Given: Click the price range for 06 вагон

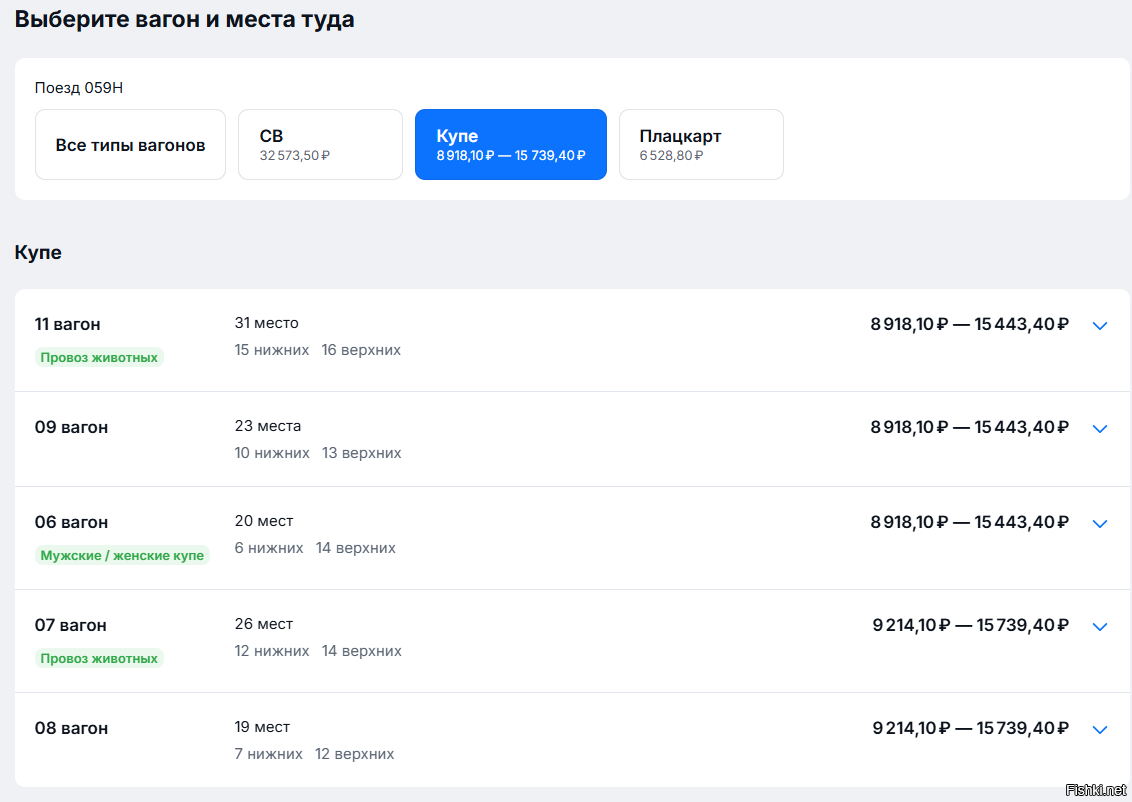Looking at the screenshot, I should (x=970, y=522).
